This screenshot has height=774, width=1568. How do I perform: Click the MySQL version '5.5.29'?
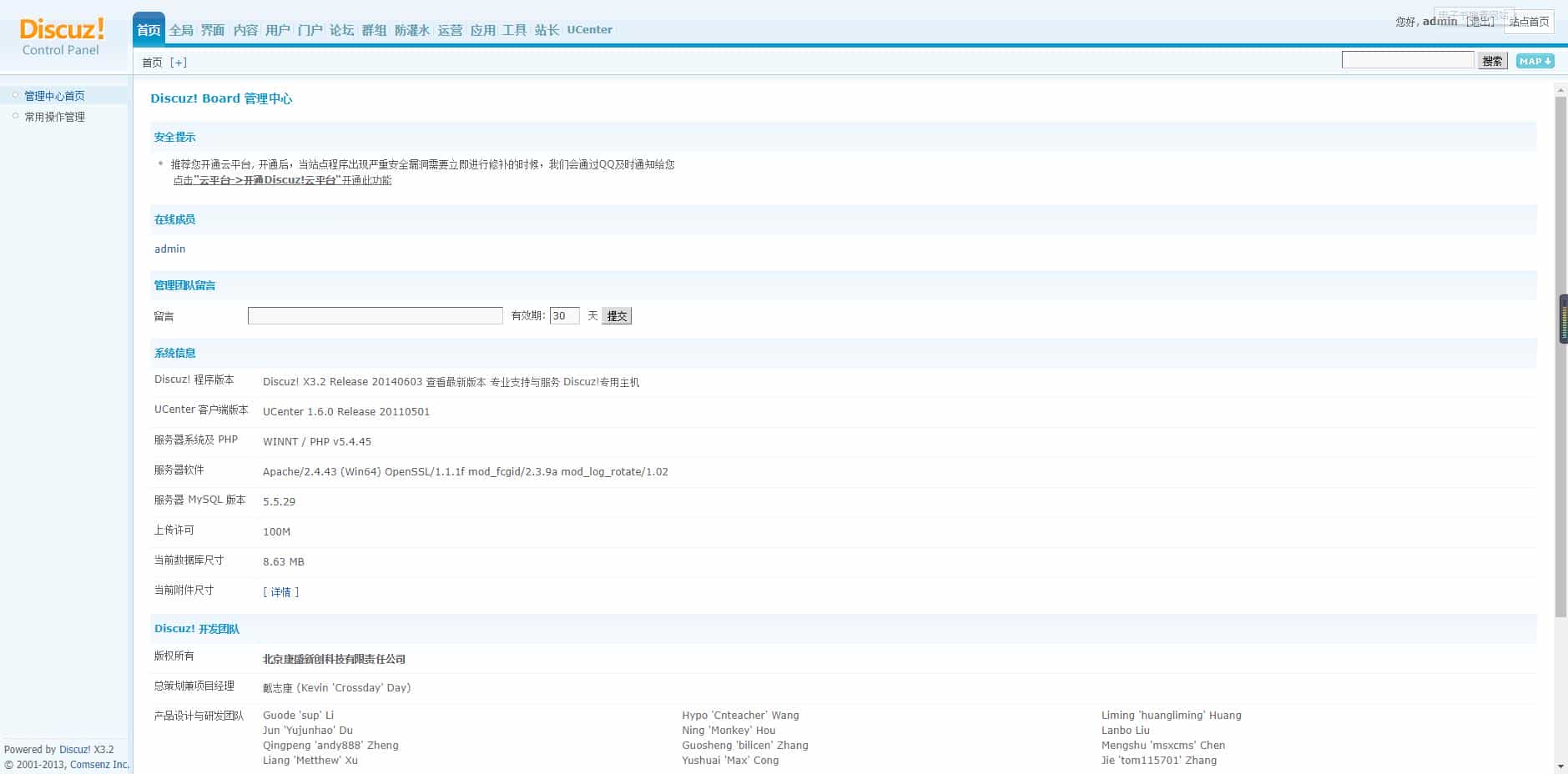click(279, 502)
